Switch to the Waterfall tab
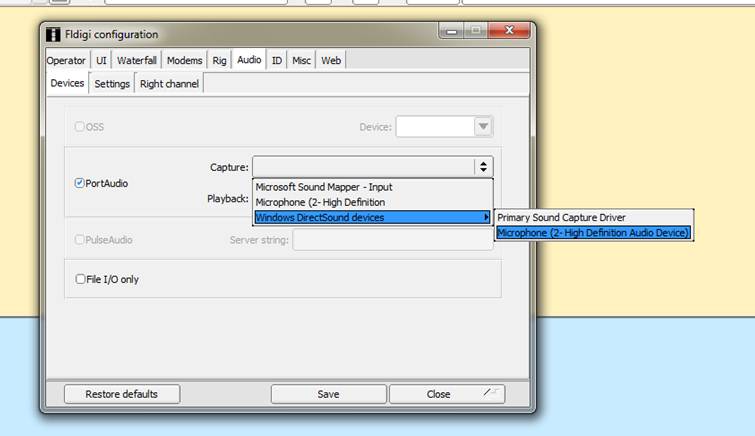The height and width of the screenshot is (436, 755). point(137,60)
